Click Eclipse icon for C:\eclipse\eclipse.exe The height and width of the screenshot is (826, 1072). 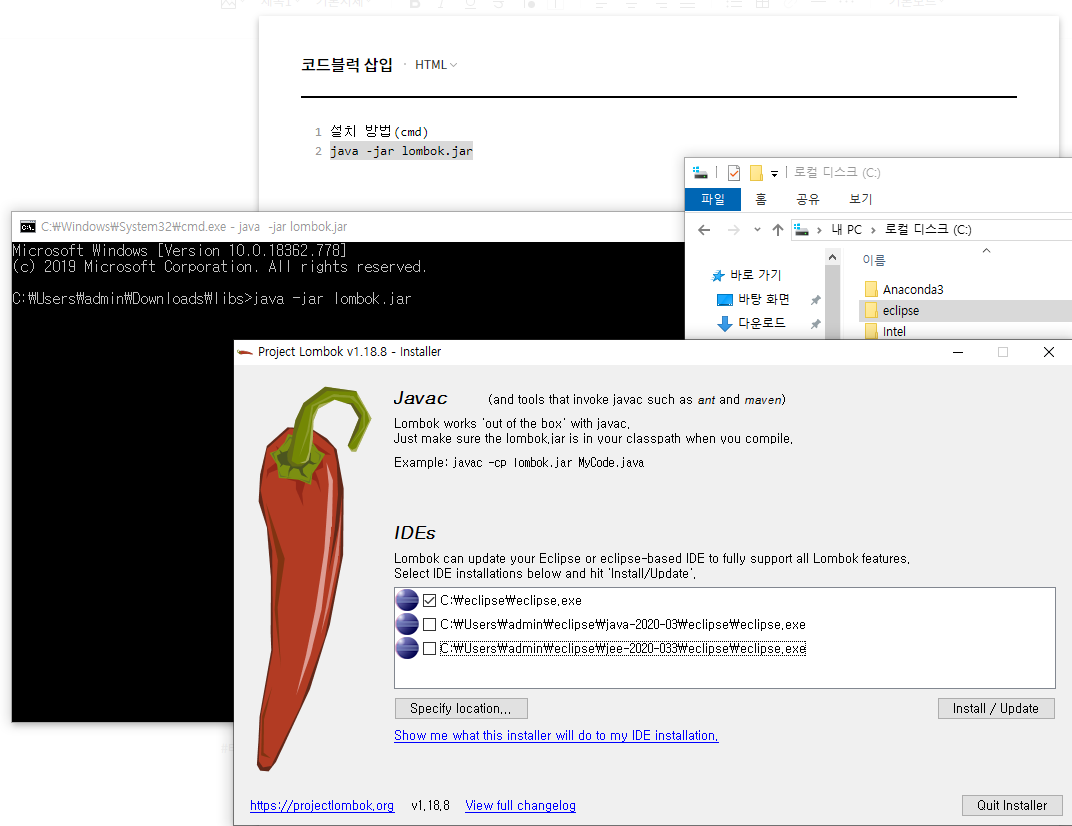click(407, 600)
